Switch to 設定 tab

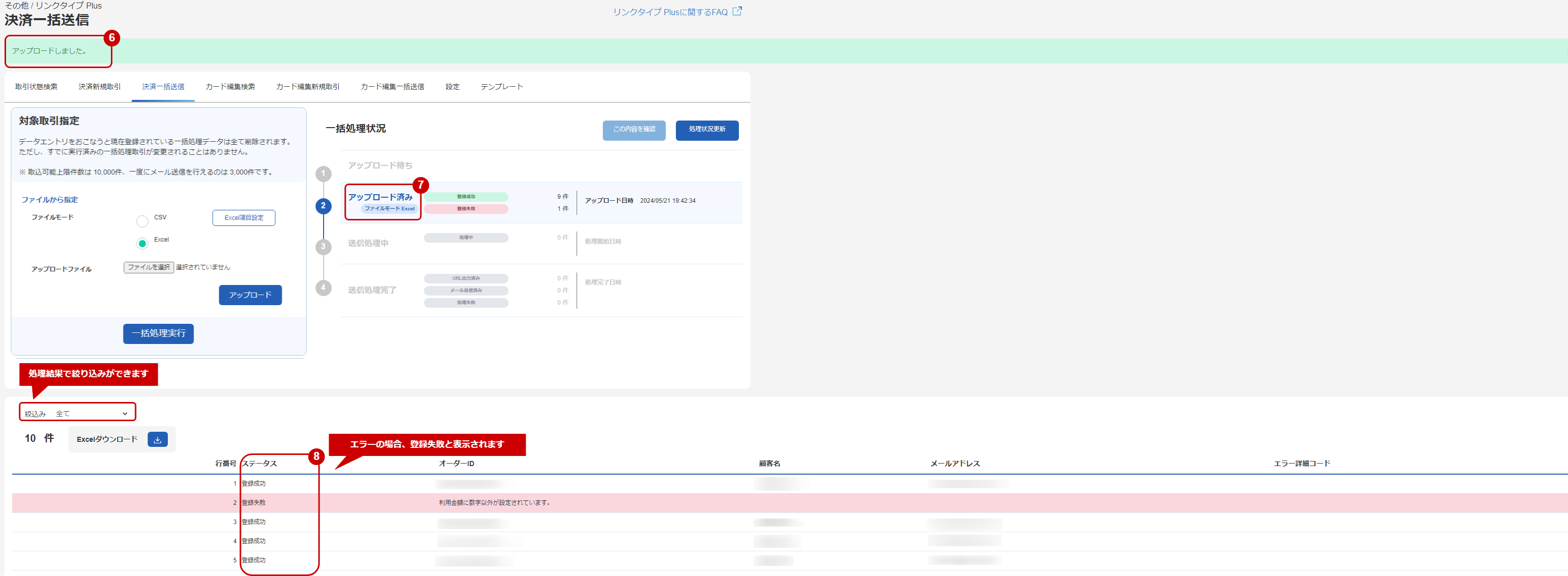[452, 86]
